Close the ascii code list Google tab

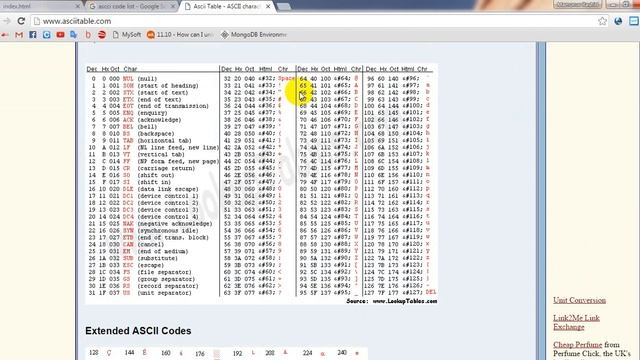coord(173,7)
